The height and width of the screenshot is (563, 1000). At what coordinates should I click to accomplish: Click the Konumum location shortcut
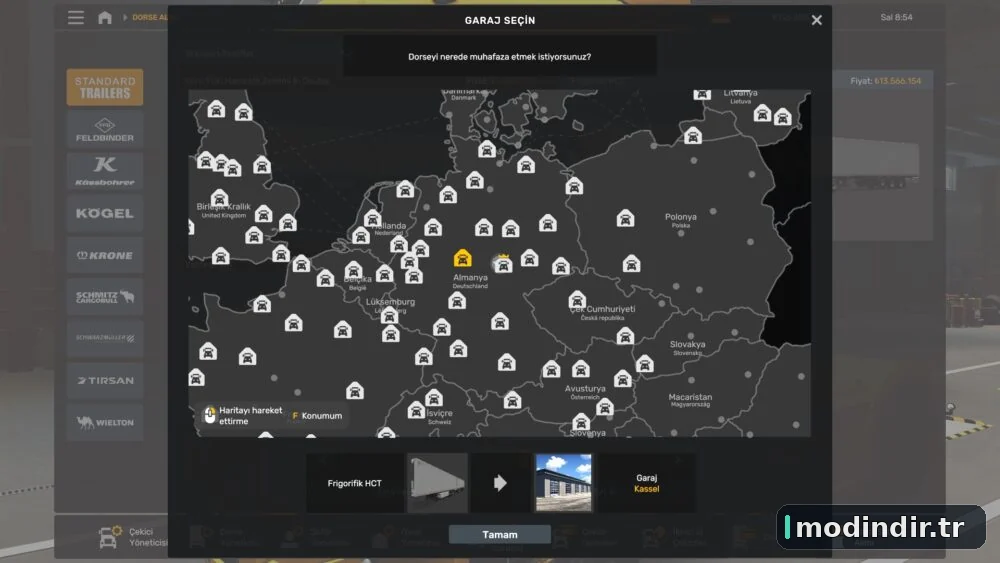(317, 416)
